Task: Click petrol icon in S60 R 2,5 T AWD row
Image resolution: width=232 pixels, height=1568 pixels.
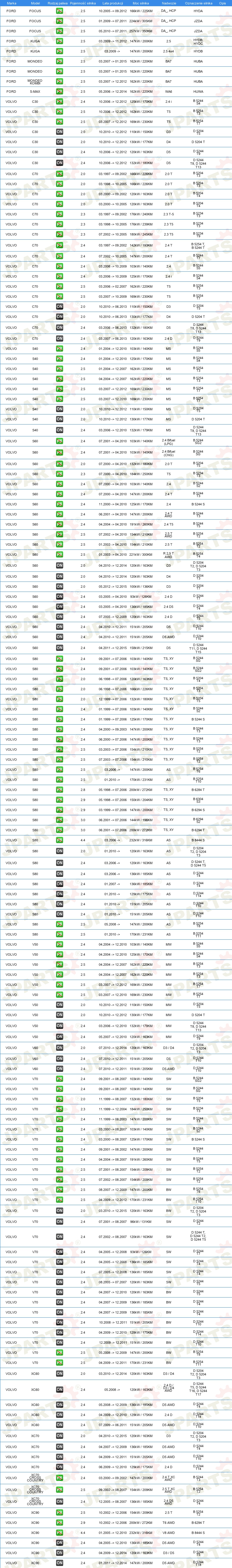Action: [x=59, y=555]
